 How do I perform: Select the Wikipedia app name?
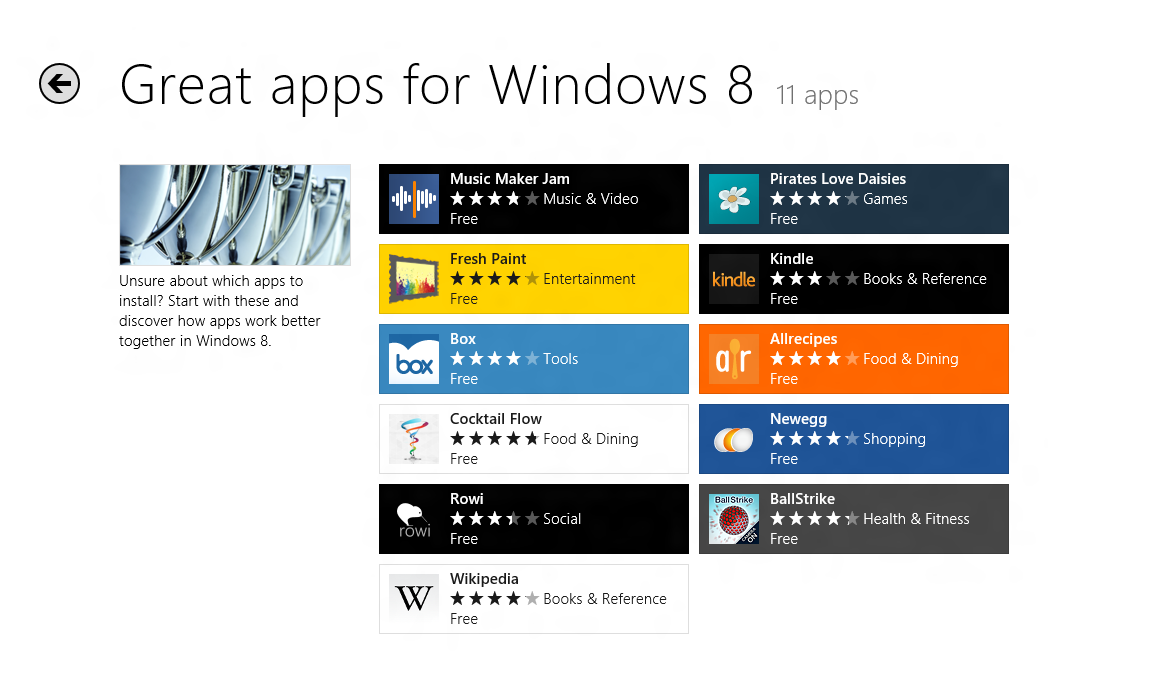point(484,579)
